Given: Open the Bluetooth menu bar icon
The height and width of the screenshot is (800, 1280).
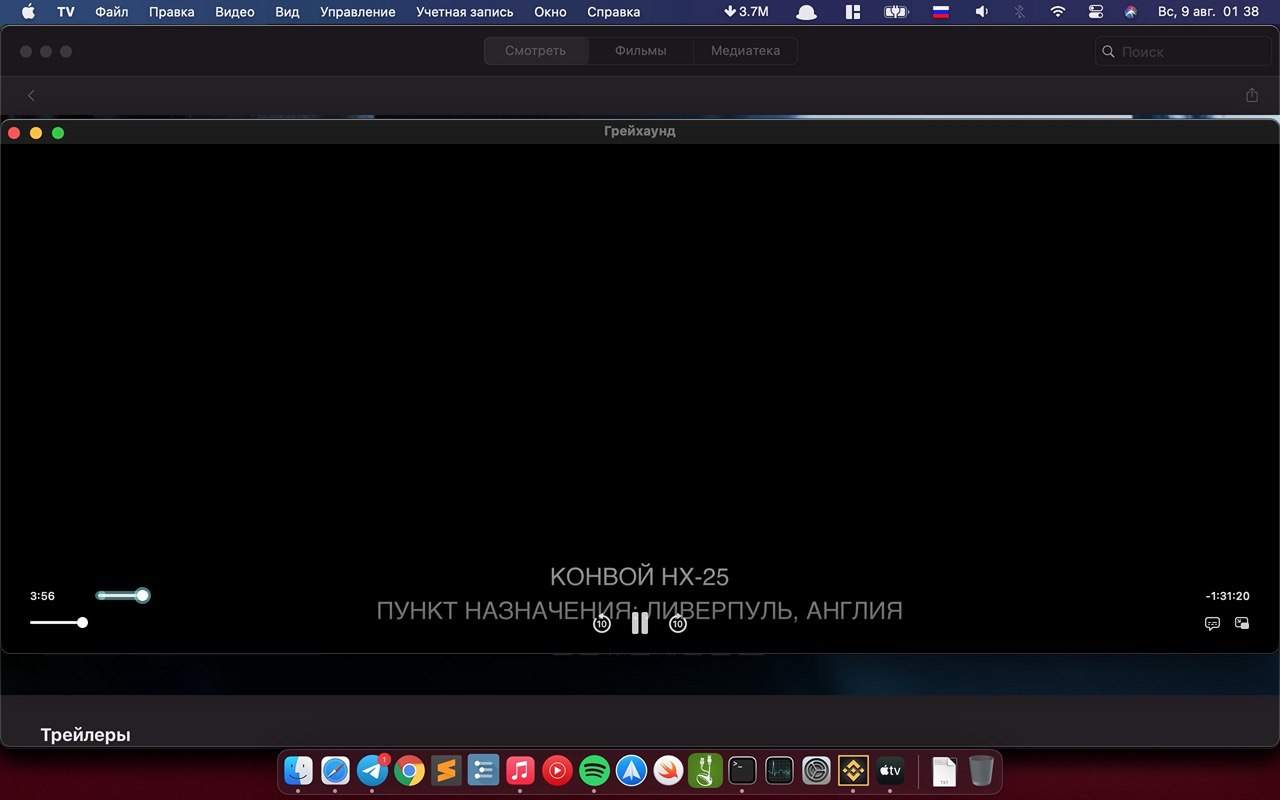Looking at the screenshot, I should [x=1020, y=12].
